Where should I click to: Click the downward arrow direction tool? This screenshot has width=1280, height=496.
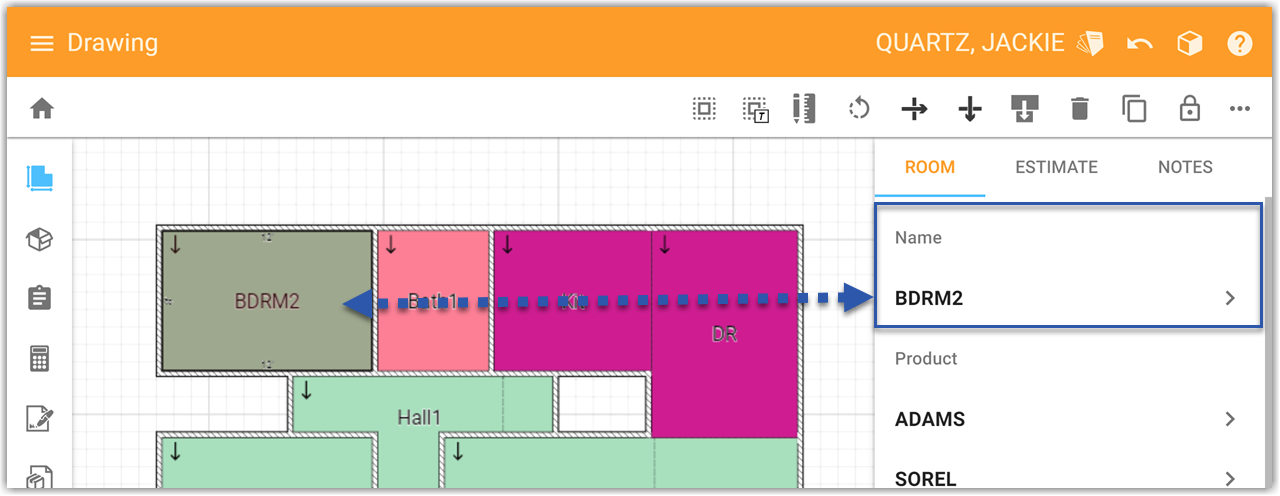pyautogui.click(x=969, y=108)
